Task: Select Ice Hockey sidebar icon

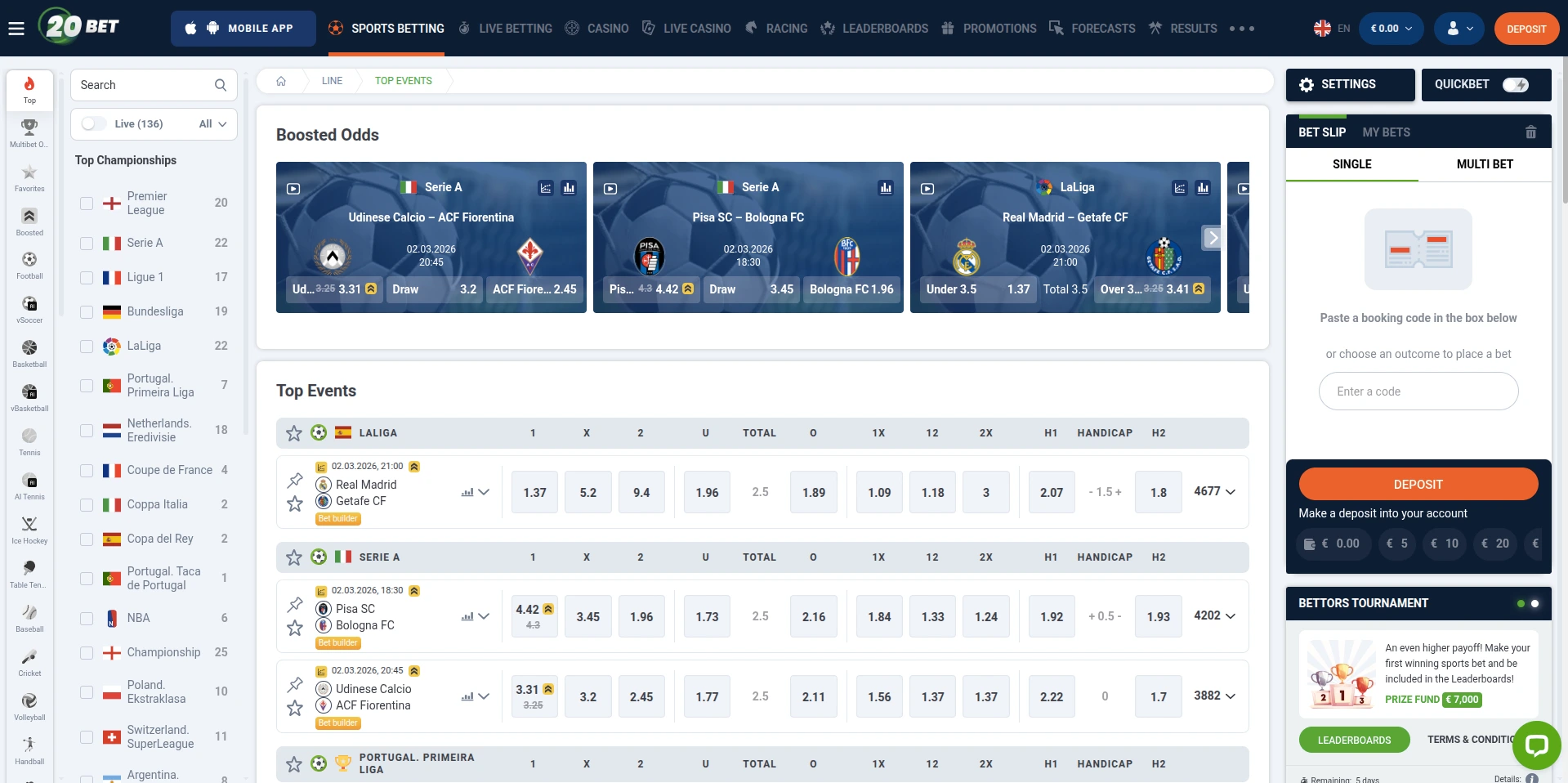Action: point(29,530)
